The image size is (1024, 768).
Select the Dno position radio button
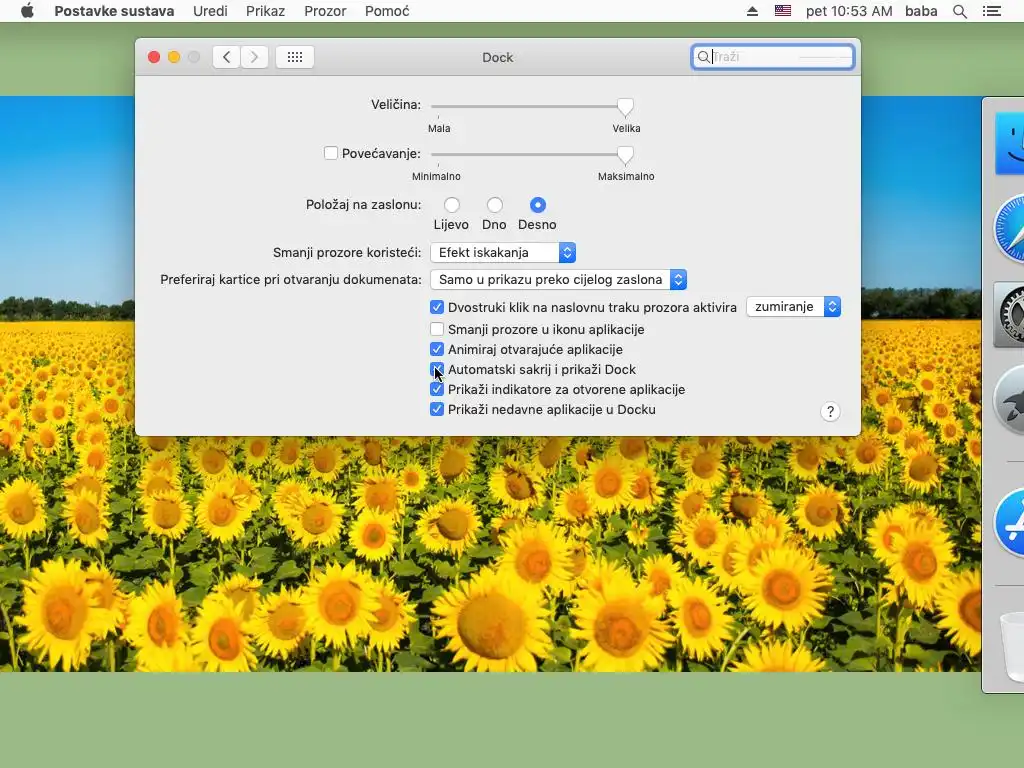[494, 205]
